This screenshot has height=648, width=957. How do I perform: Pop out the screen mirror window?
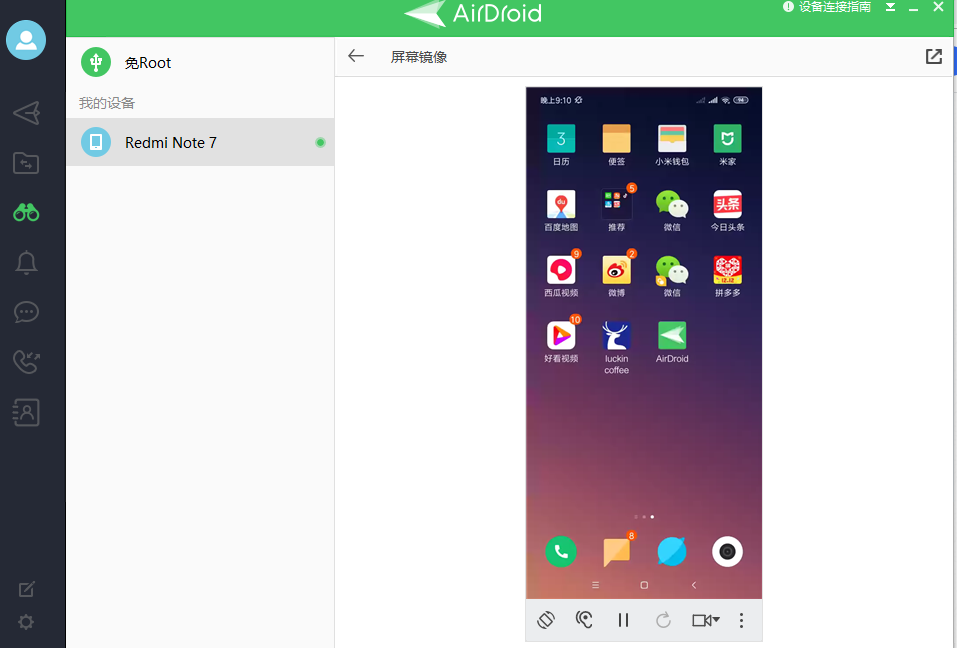click(x=934, y=56)
